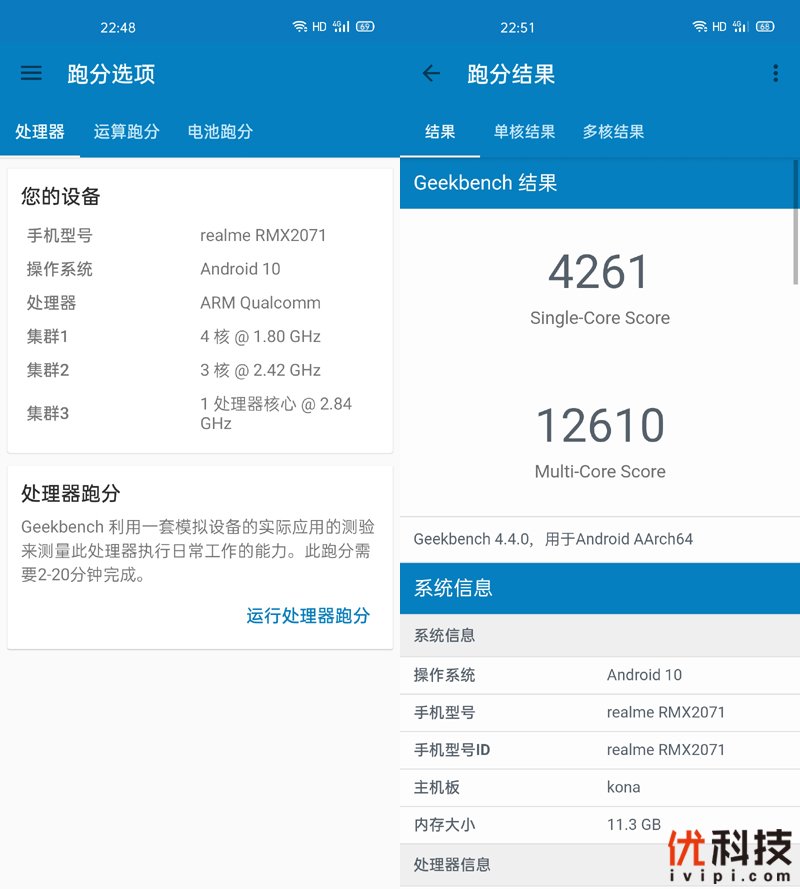
Task: Open the three-dot overflow menu
Action: pos(775,73)
